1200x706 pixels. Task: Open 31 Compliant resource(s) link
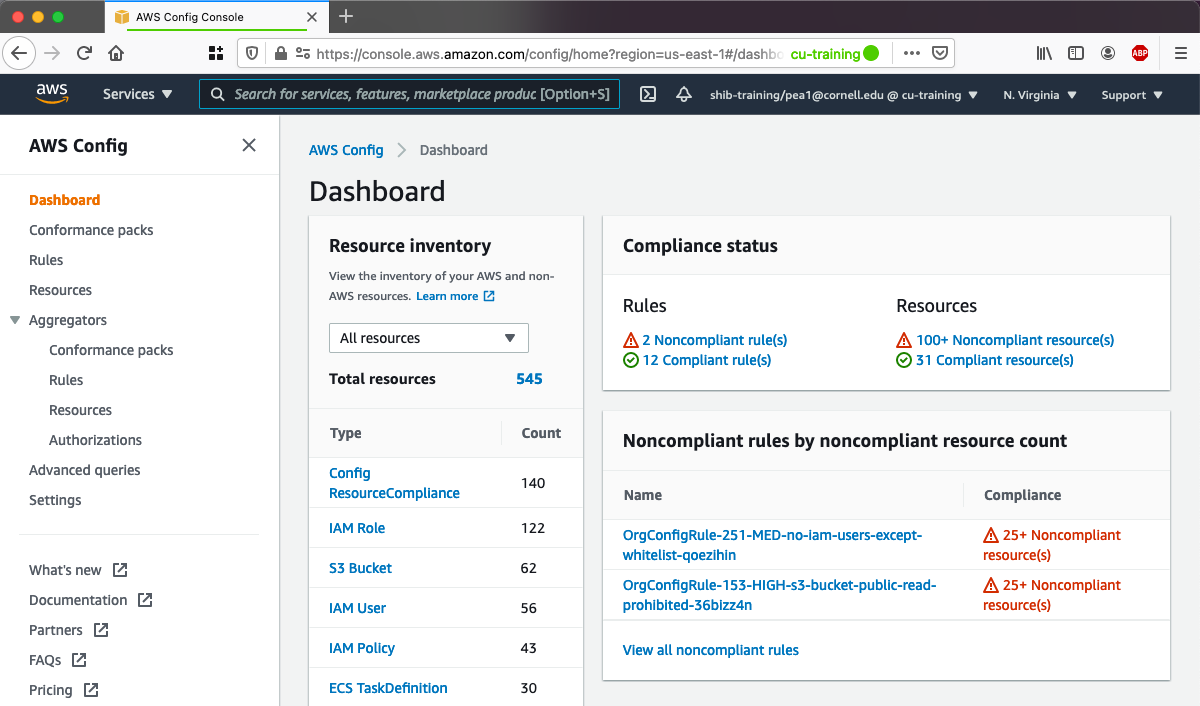[x=995, y=360]
